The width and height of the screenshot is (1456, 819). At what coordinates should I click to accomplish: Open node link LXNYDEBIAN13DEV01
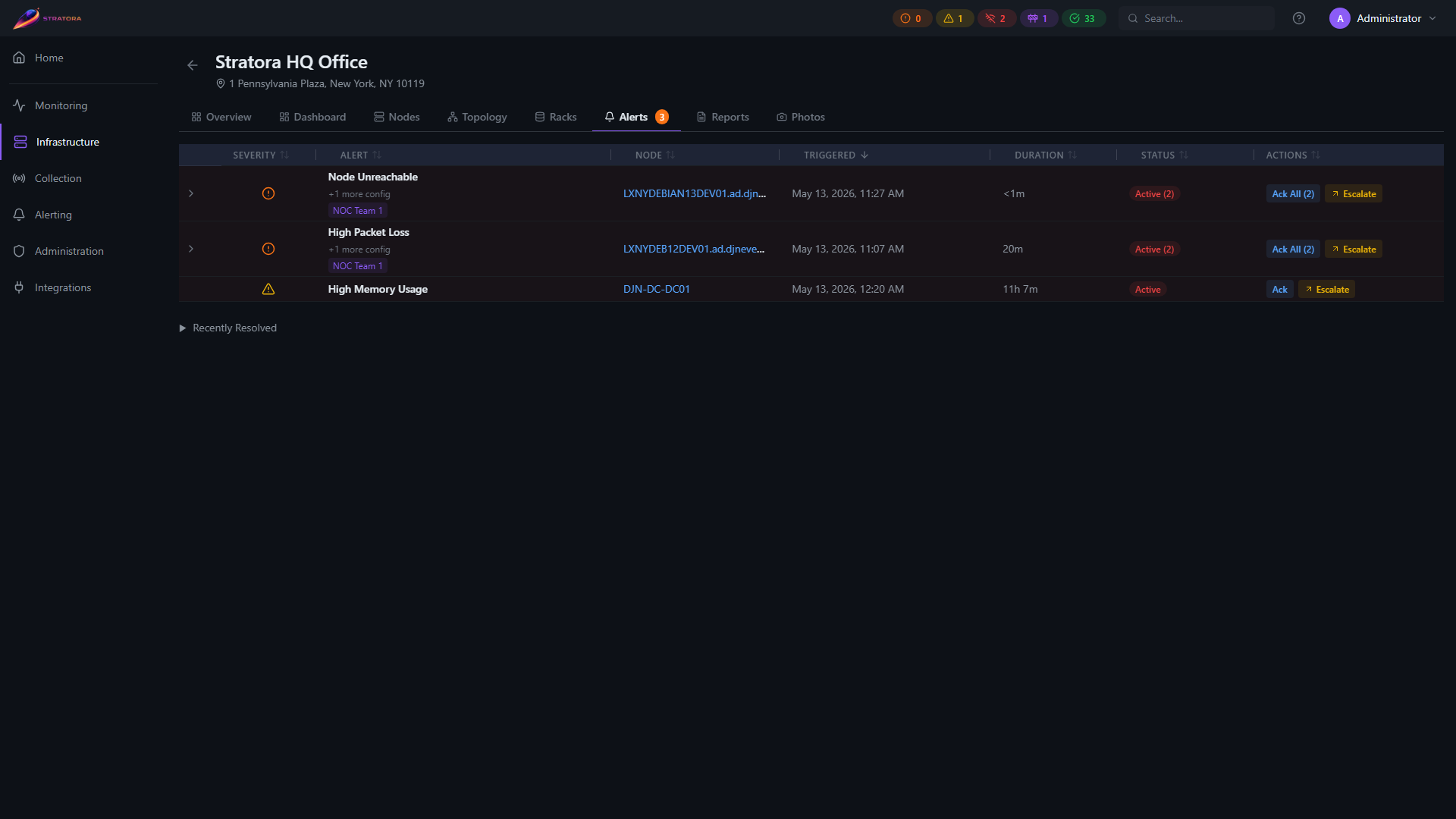click(695, 193)
